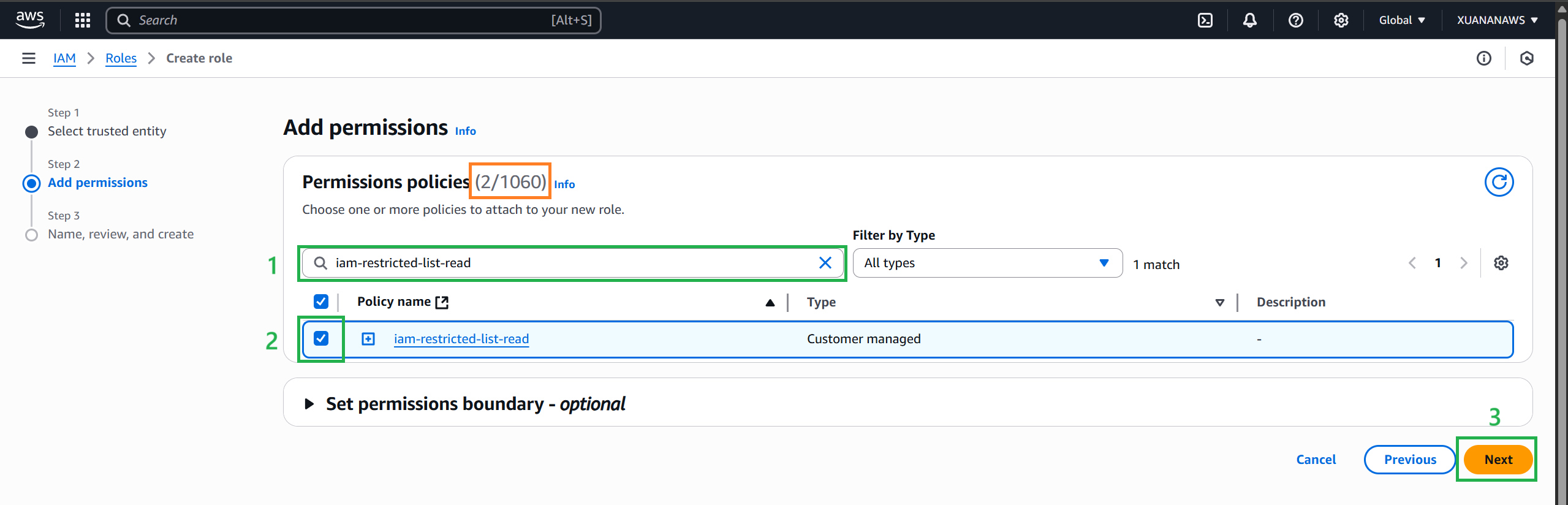Open the settings gear in top navigation
This screenshot has height=505, width=1568.
[x=1341, y=20]
